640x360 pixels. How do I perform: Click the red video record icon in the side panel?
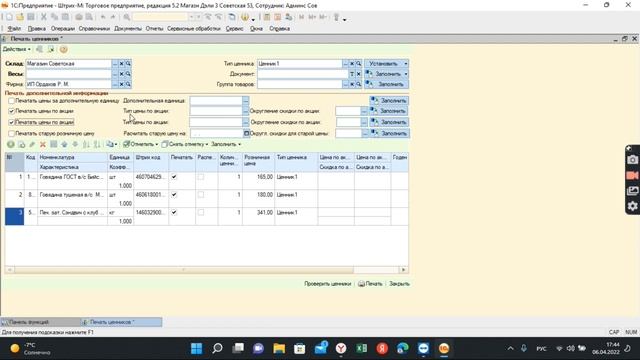[x=632, y=175]
